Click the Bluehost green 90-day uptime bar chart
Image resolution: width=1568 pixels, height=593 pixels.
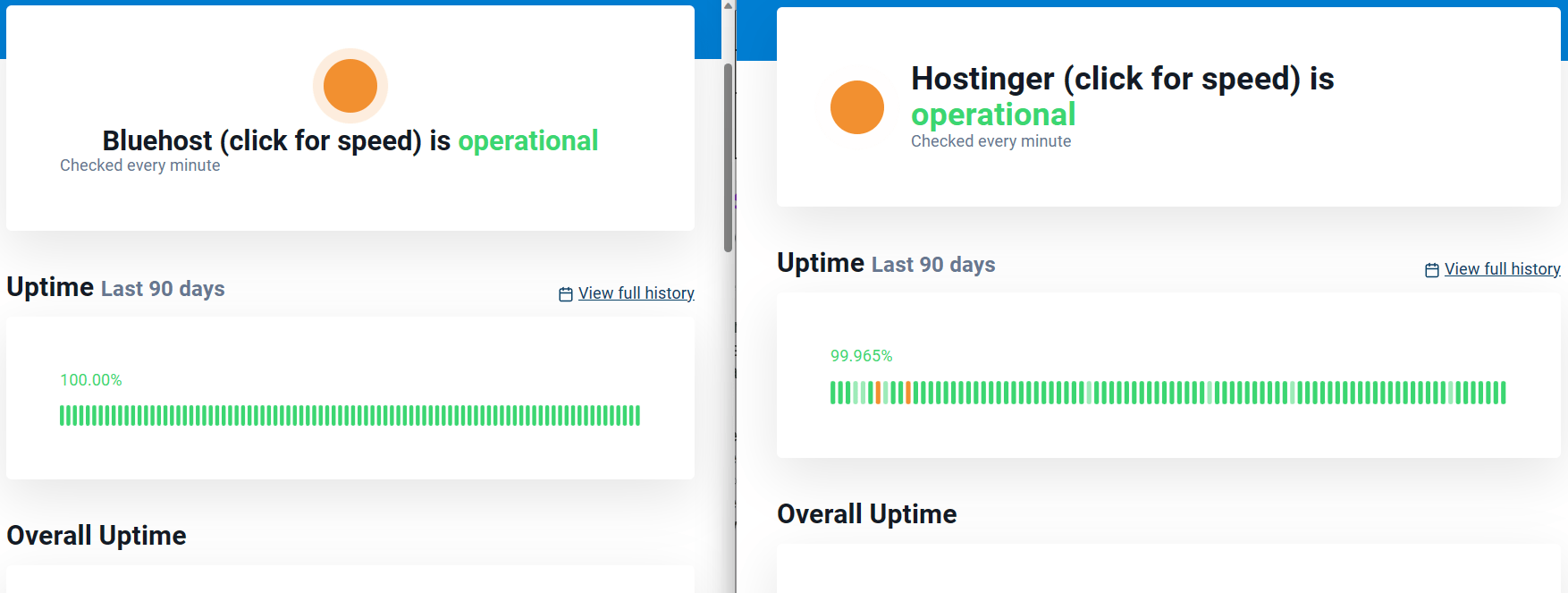pyautogui.click(x=350, y=415)
